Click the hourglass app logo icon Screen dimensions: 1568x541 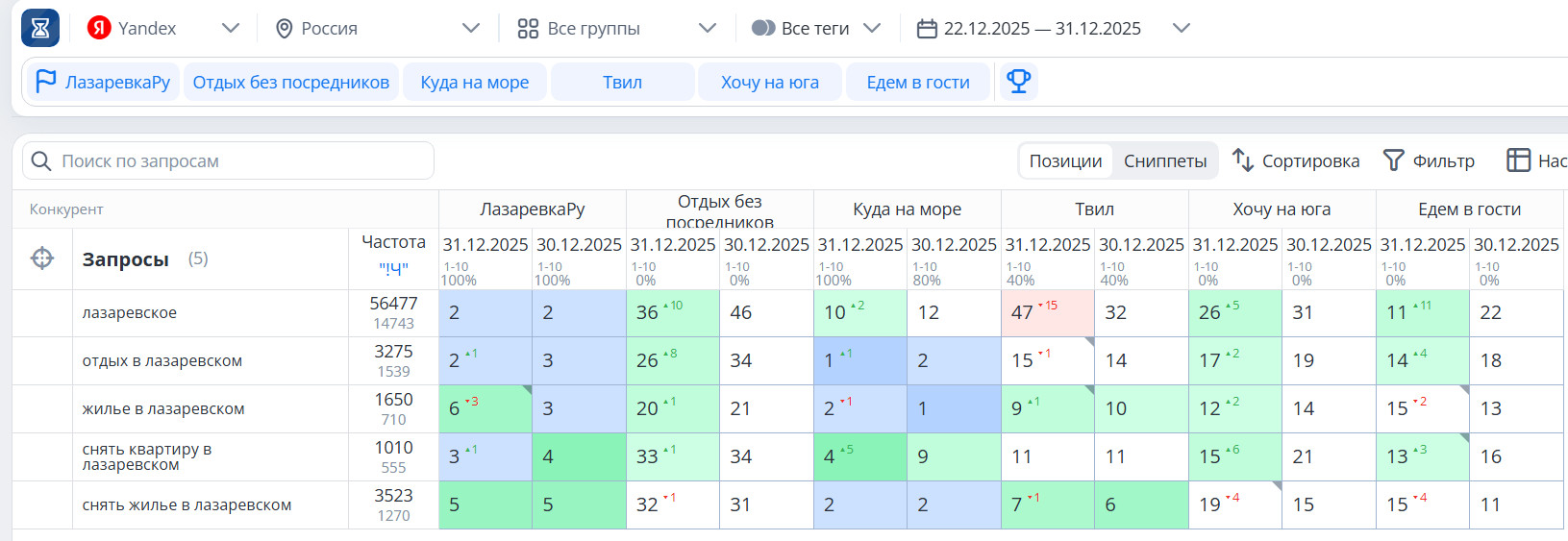pos(40,28)
